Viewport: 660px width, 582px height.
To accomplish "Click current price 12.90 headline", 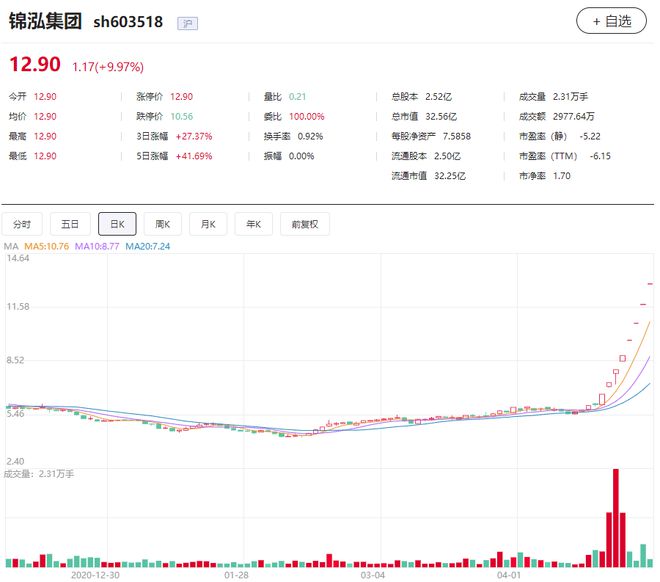I will [35, 64].
